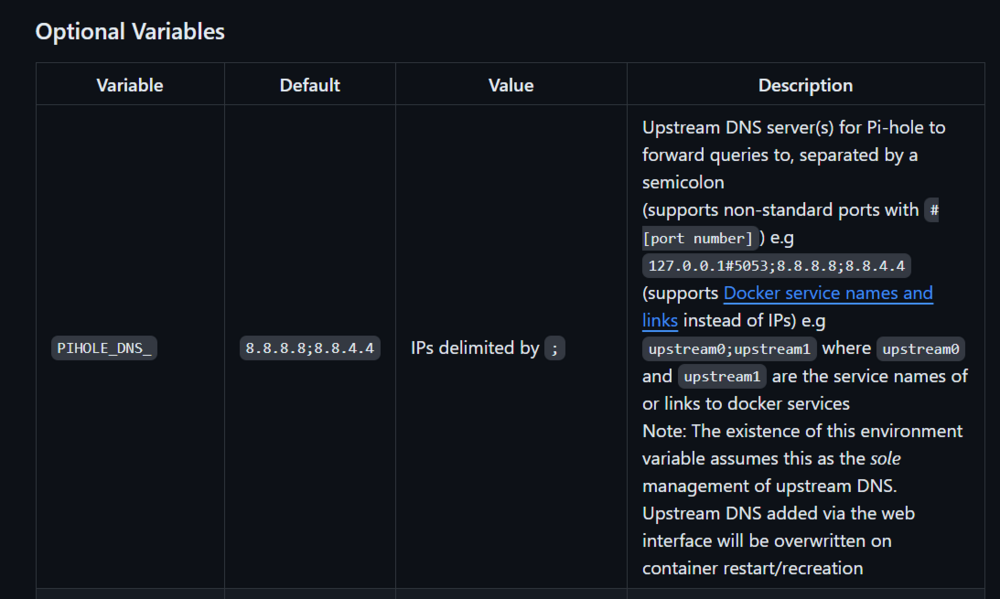Image resolution: width=1000 pixels, height=599 pixels.
Task: Click the word 'links' in the hyperlink
Action: (659, 320)
